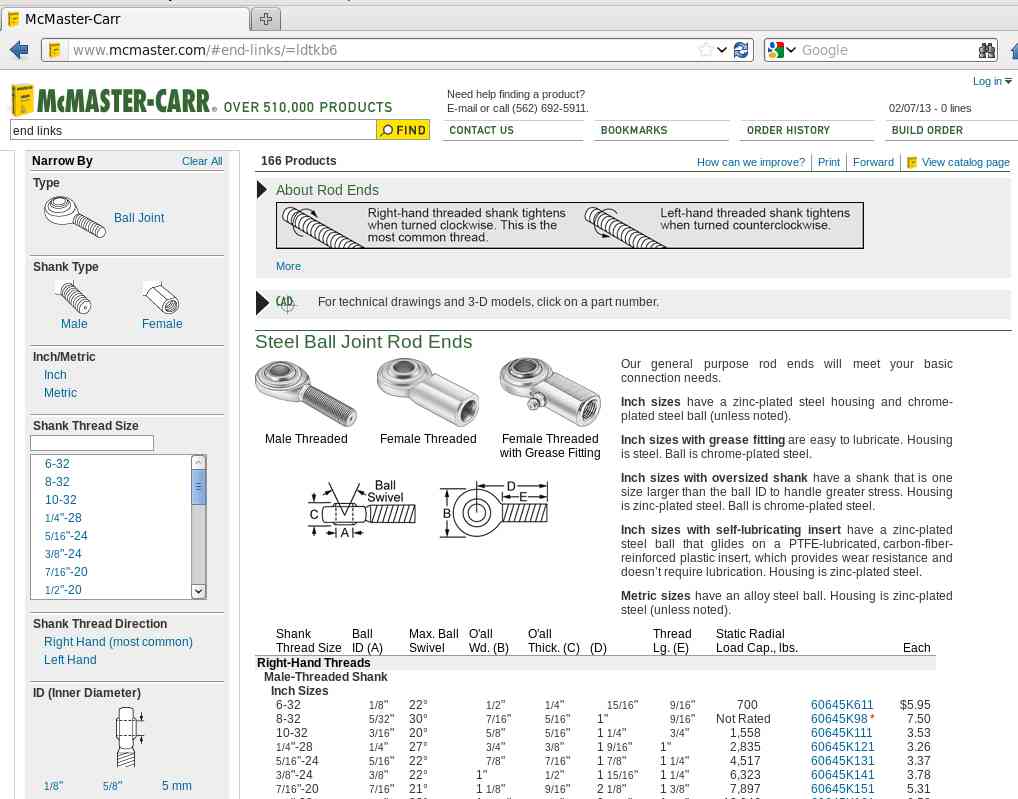The width and height of the screenshot is (1018, 799).
Task: Select 6-32 in thread size list
Action: (57, 463)
